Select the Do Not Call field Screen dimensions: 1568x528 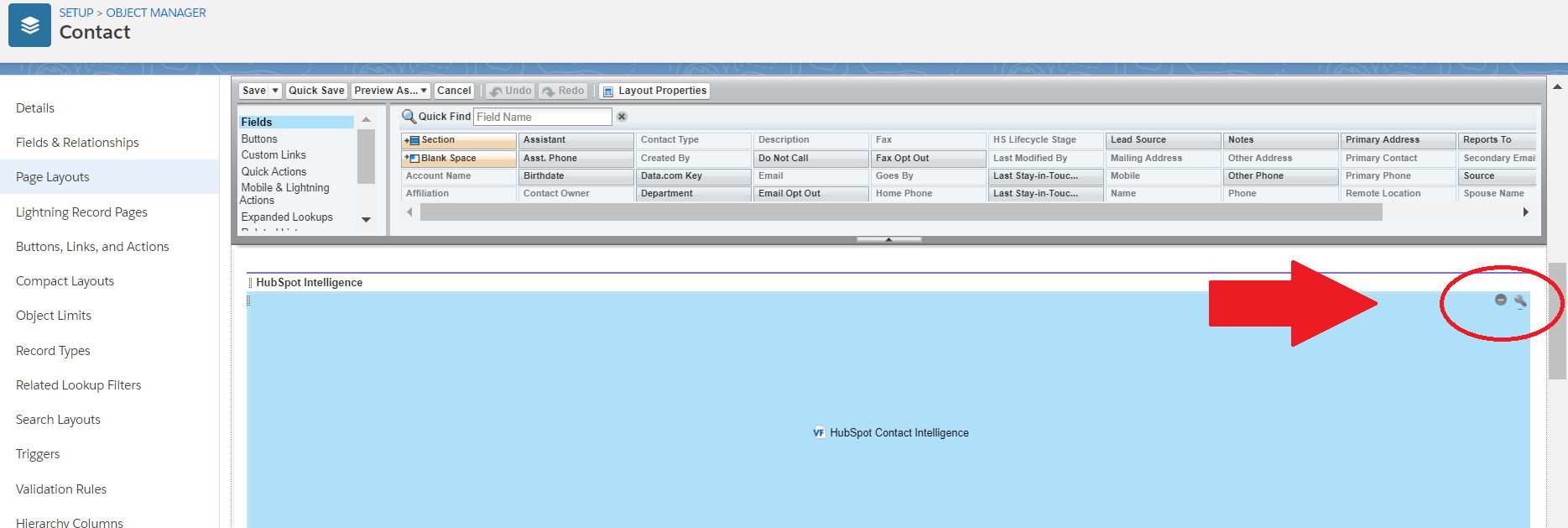coord(811,158)
